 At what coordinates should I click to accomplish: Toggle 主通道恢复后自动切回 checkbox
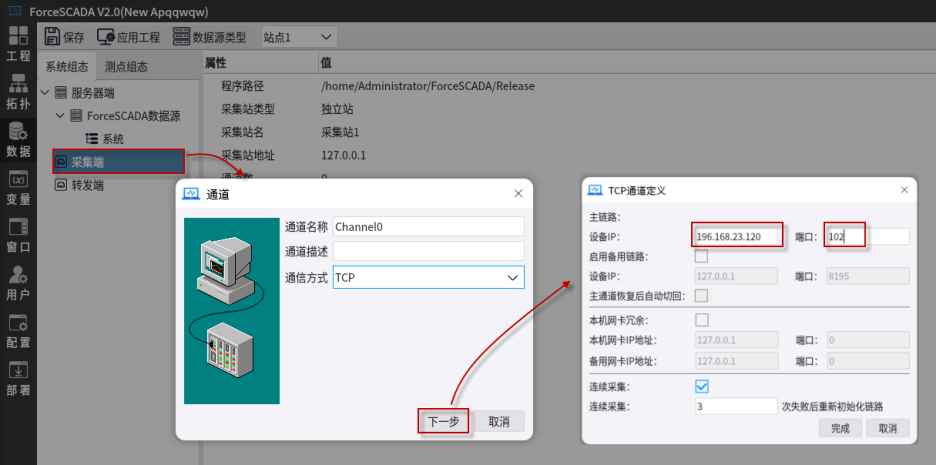click(x=701, y=295)
